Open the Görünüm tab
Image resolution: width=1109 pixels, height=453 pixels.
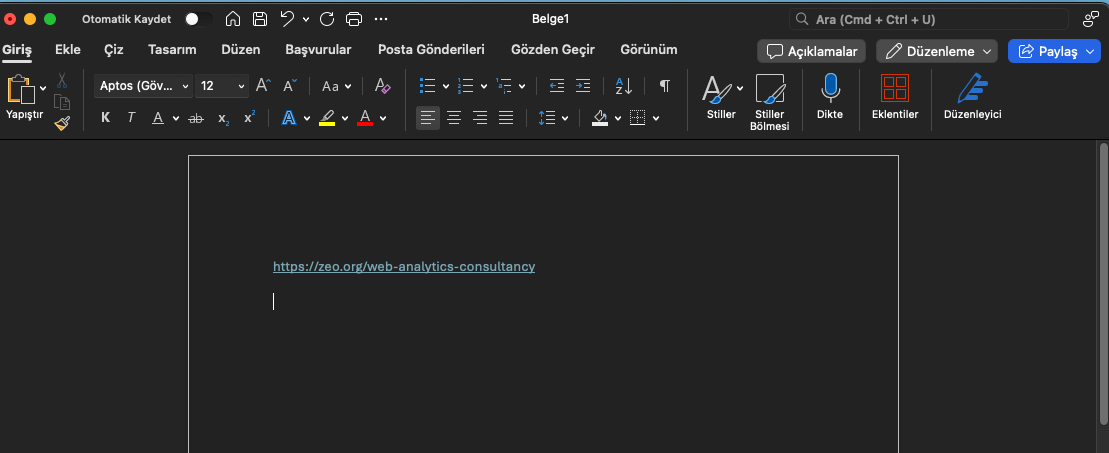coord(649,50)
